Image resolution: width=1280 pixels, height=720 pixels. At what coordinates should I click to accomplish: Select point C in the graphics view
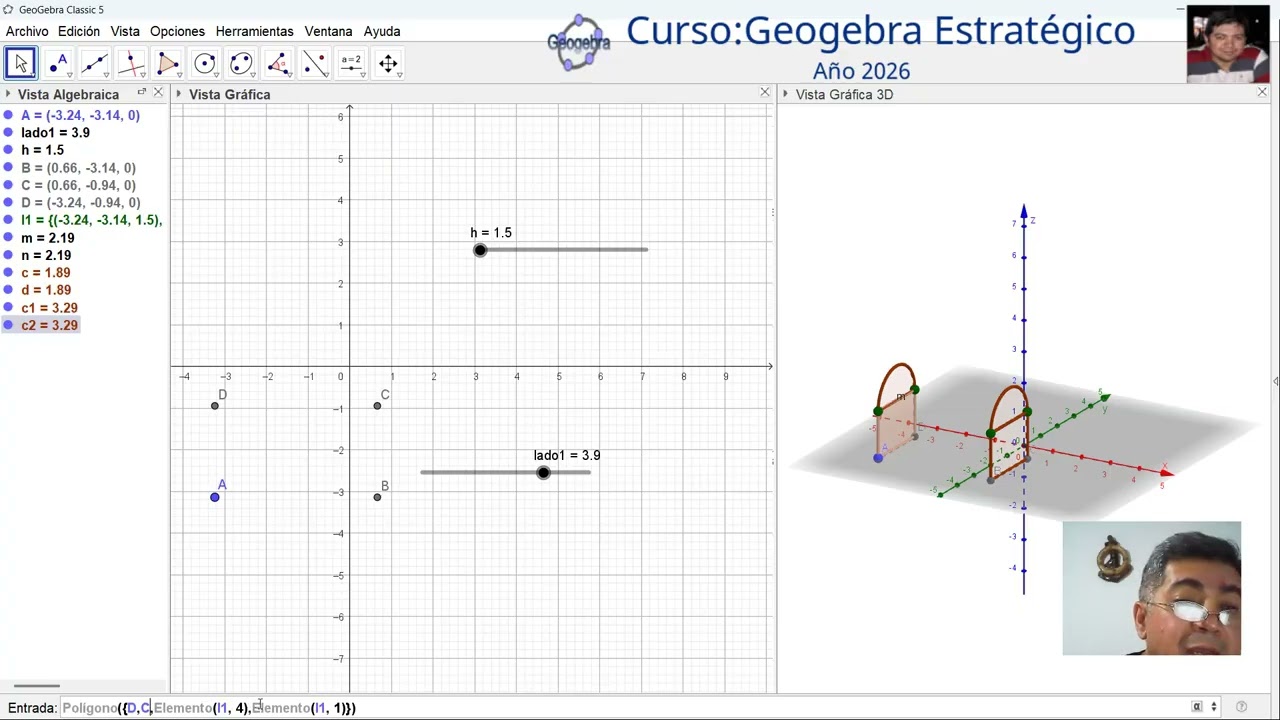pos(377,405)
